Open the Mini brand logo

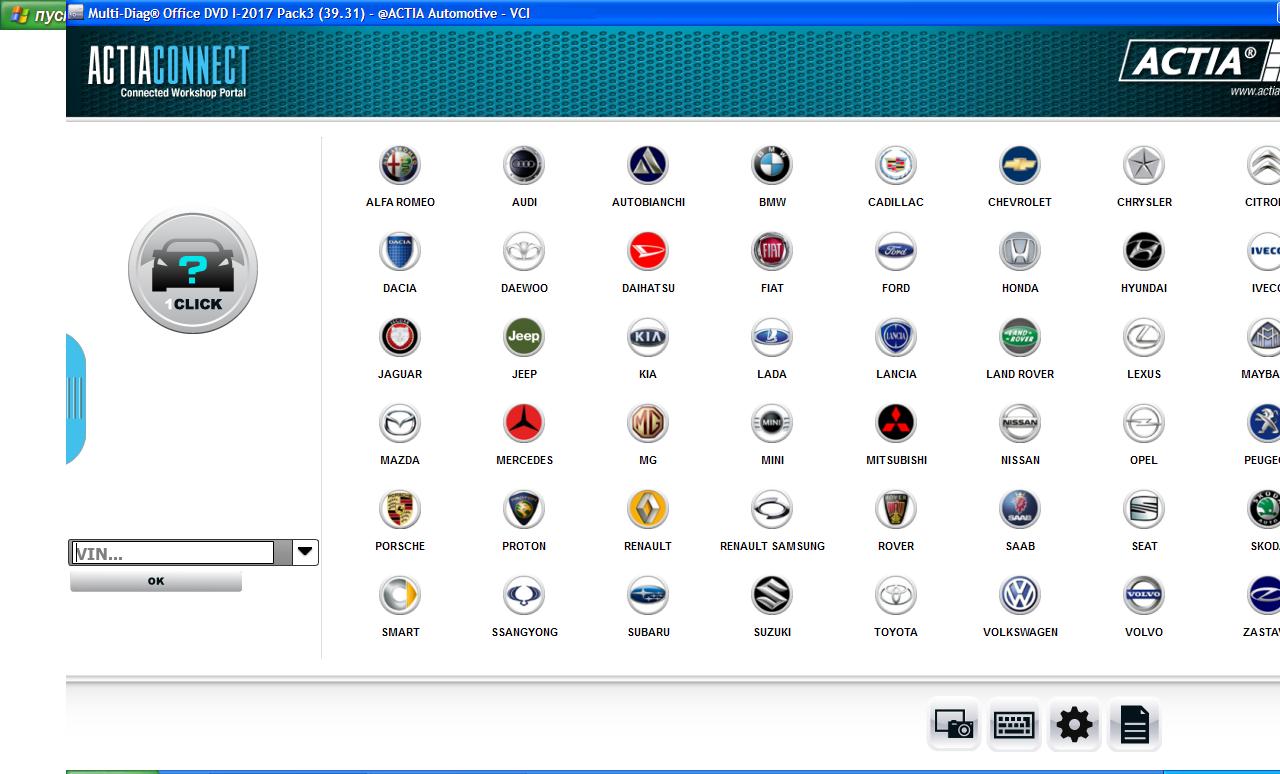click(x=772, y=423)
